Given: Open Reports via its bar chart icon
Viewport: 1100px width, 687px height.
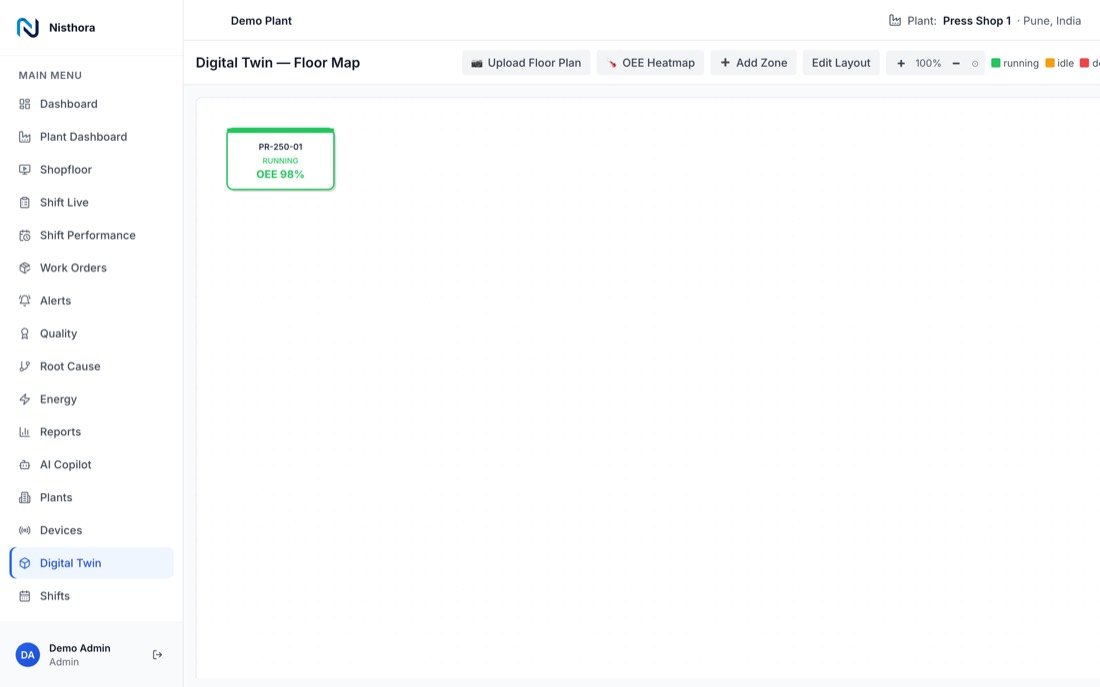Looking at the screenshot, I should [x=25, y=432].
